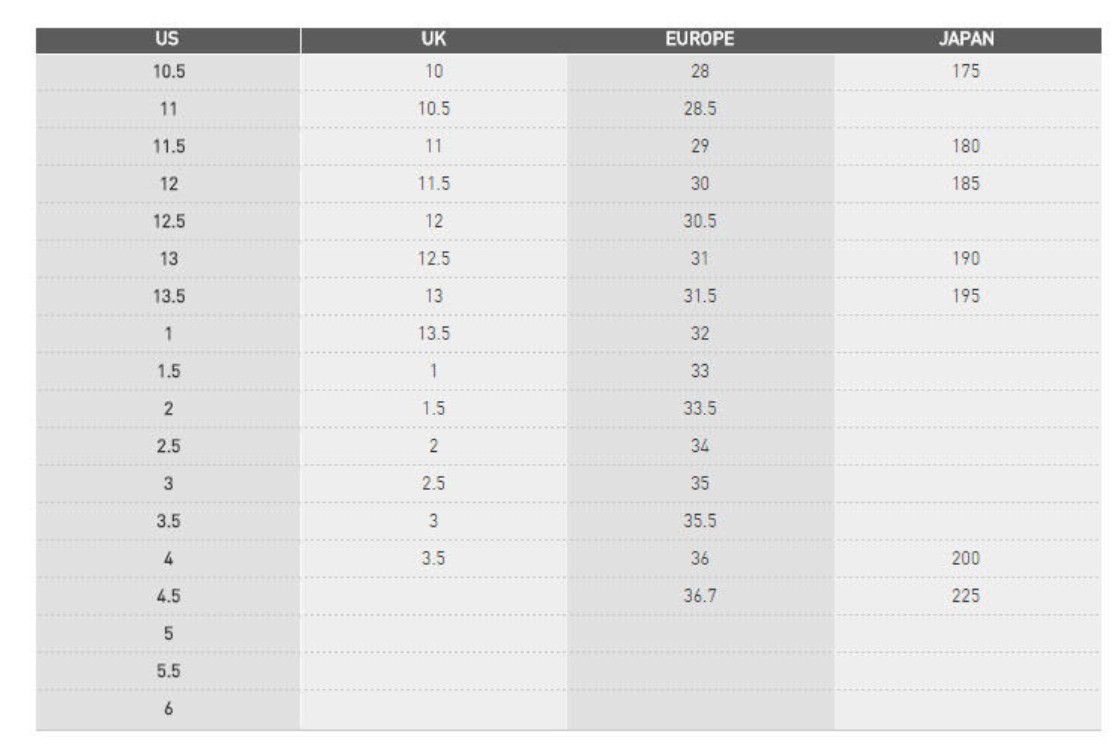The image size is (1120, 746).
Task: Select Japan size 200 cell
Action: [967, 558]
